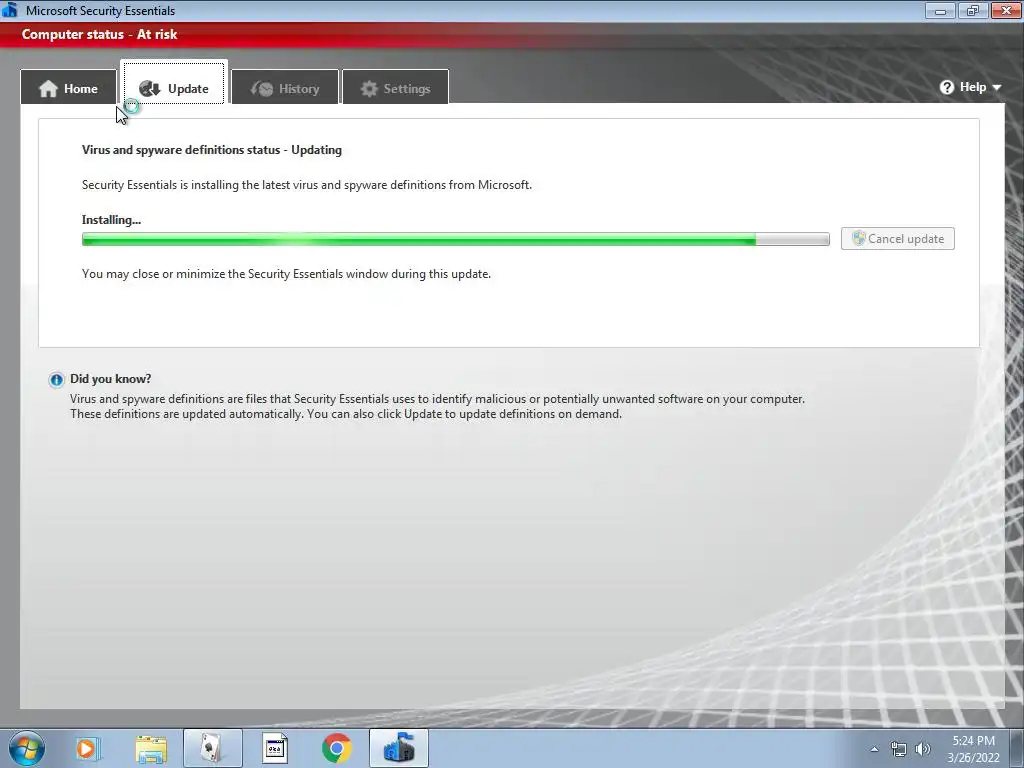This screenshot has height=768, width=1024.
Task: Click the History tab clock icon
Action: pos(262,88)
